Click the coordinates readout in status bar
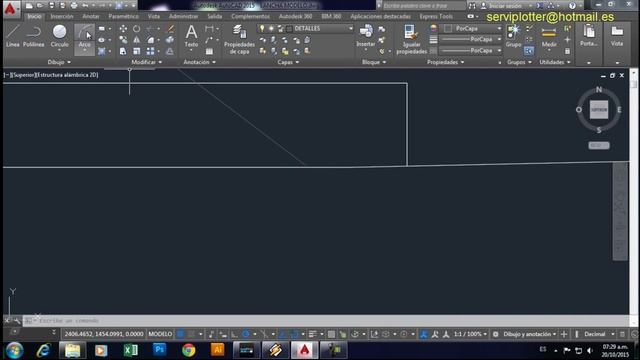 [104, 334]
